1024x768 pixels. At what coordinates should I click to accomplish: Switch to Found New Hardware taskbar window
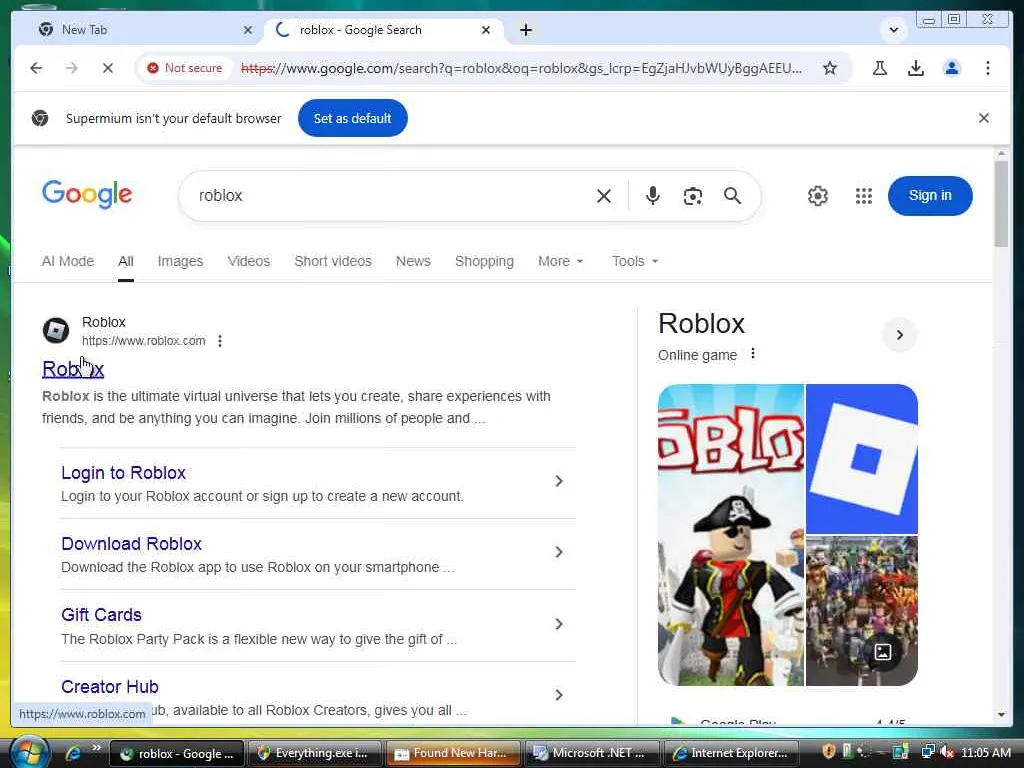[453, 753]
